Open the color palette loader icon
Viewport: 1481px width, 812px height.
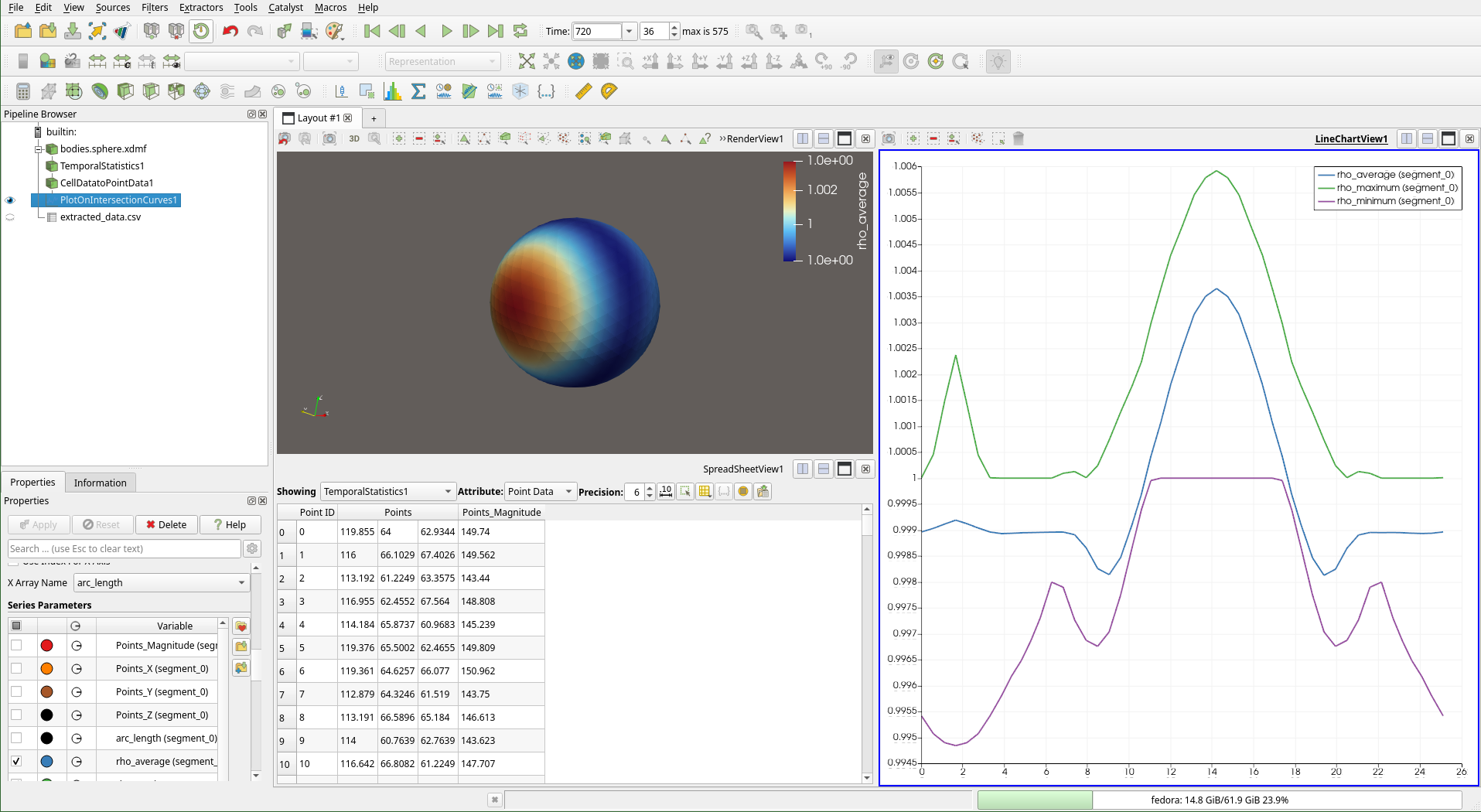(334, 32)
